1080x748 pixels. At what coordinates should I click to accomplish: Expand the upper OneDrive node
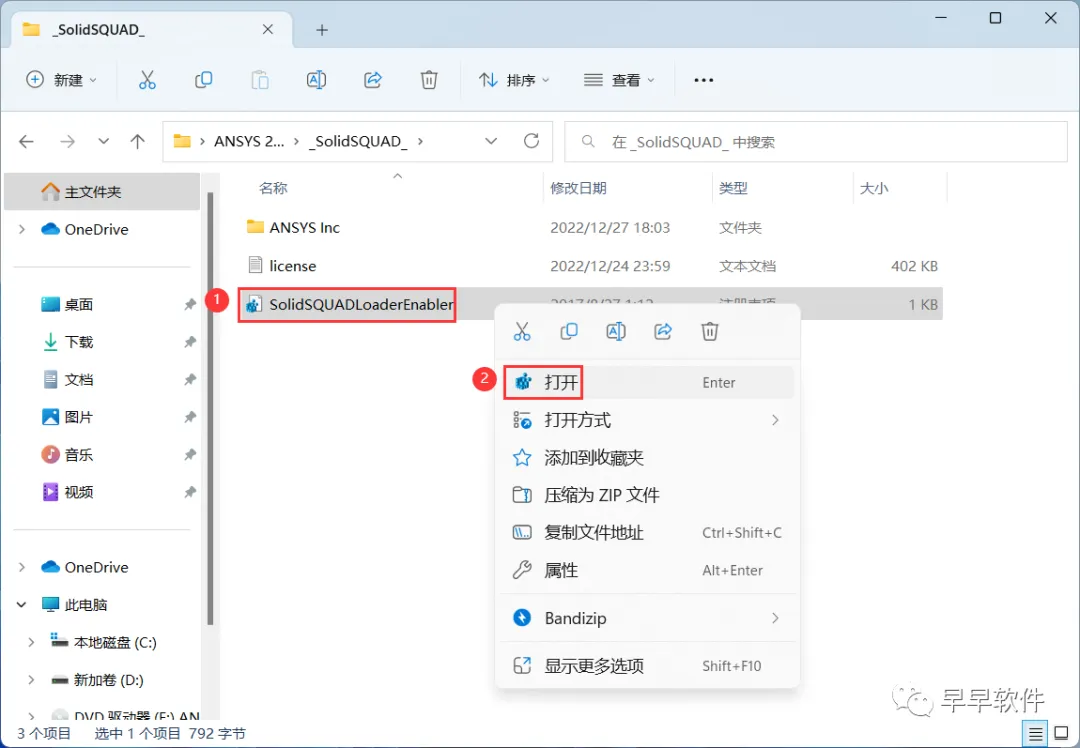[x=22, y=229]
